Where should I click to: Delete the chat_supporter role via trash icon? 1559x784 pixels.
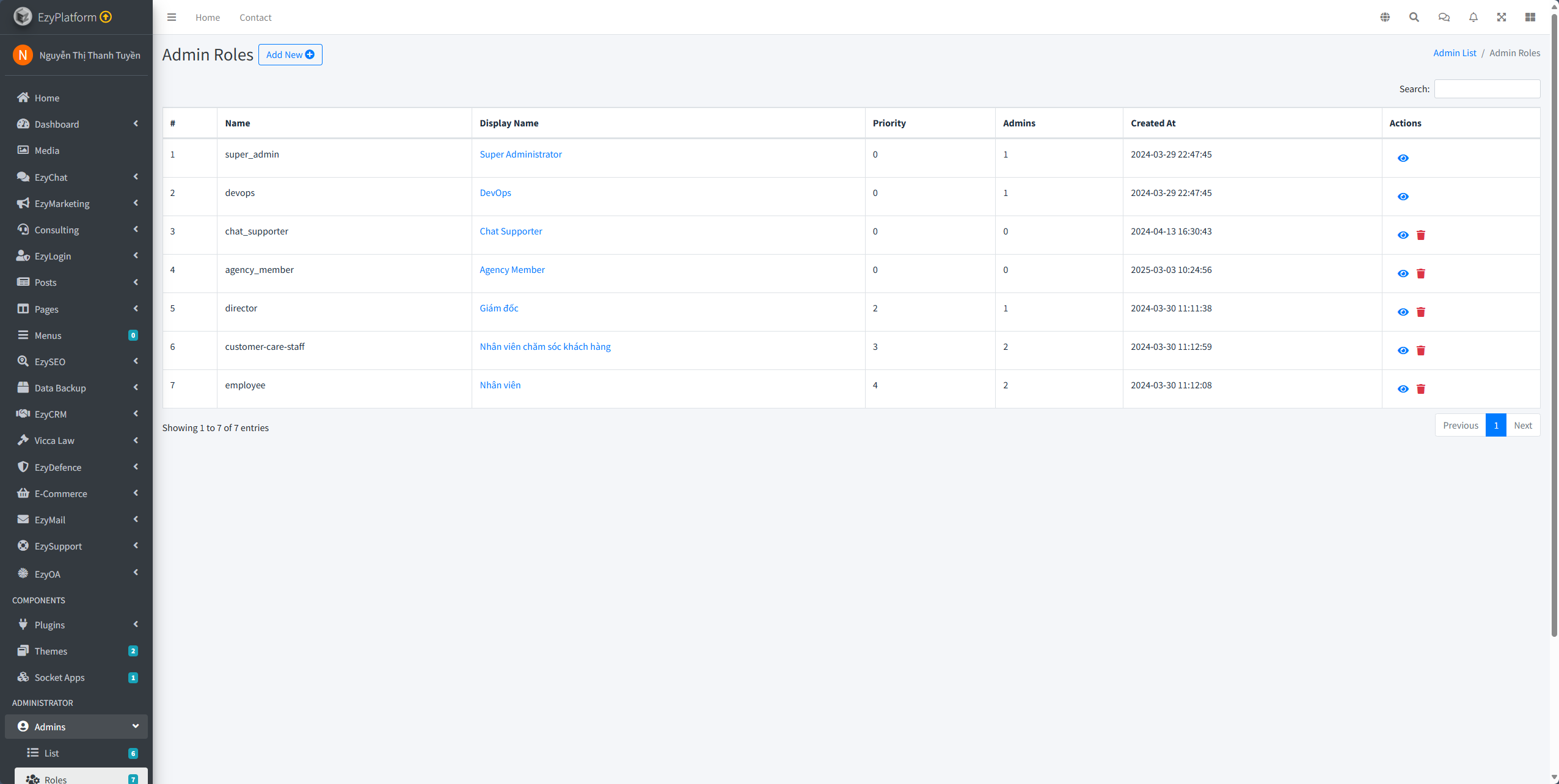[1421, 235]
